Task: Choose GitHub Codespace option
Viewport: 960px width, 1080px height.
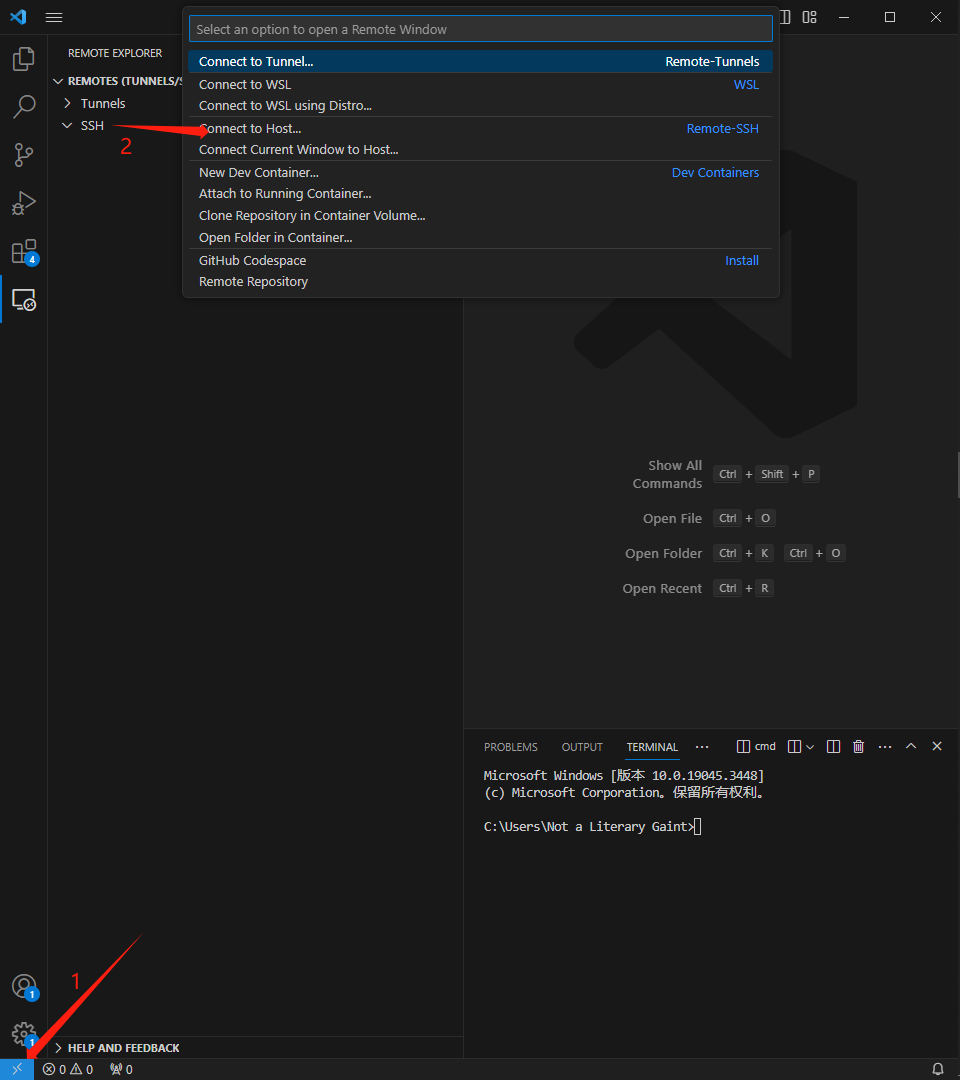Action: point(480,260)
